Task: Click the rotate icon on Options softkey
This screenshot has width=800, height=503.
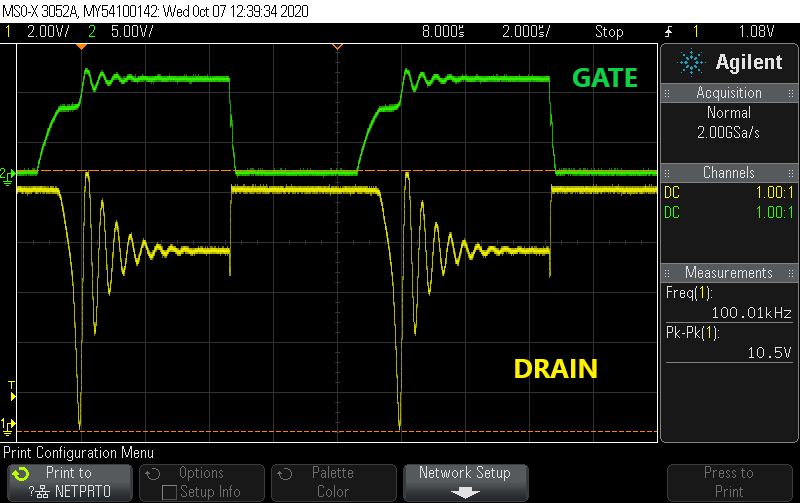Action: 153,474
